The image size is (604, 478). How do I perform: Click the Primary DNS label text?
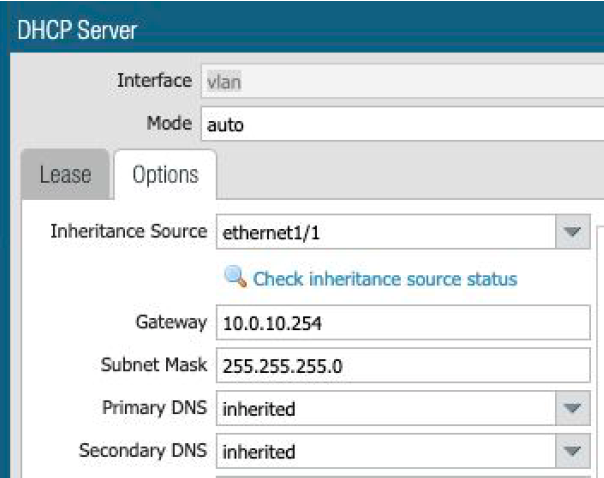click(x=154, y=408)
